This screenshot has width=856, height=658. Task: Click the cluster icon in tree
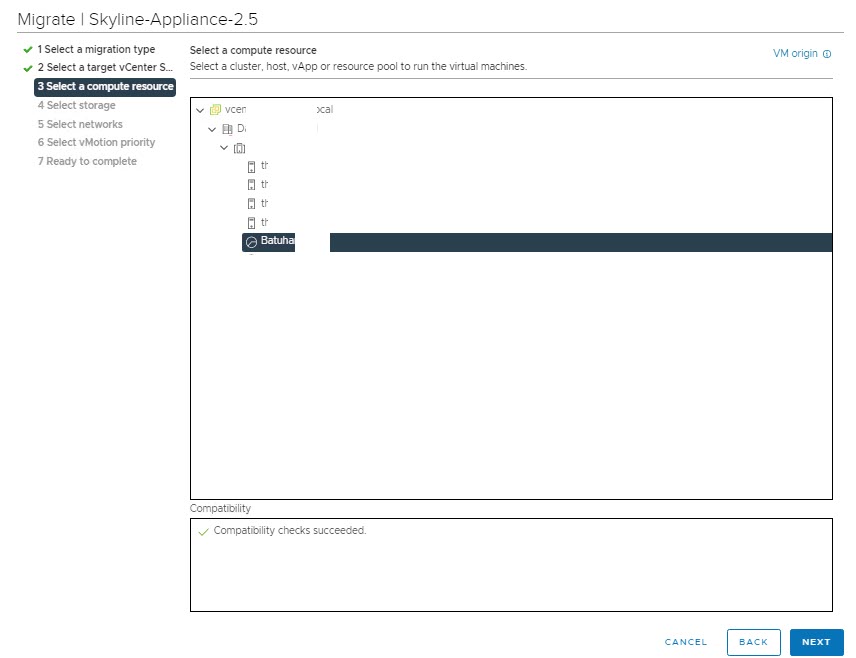coord(239,148)
